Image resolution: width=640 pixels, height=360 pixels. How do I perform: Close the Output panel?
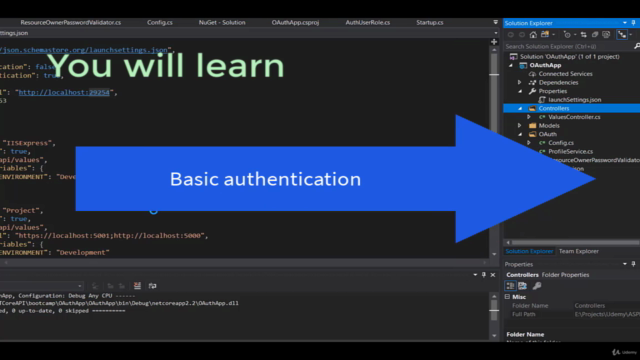click(493, 275)
